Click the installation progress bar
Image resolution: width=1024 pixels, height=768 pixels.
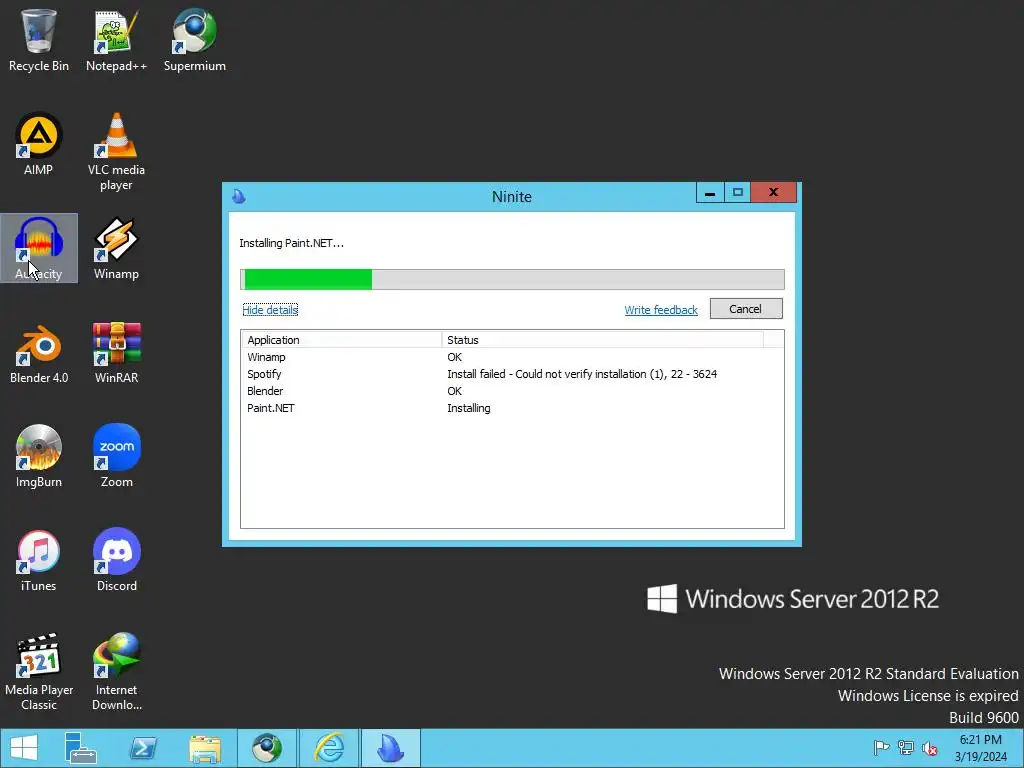tap(512, 280)
